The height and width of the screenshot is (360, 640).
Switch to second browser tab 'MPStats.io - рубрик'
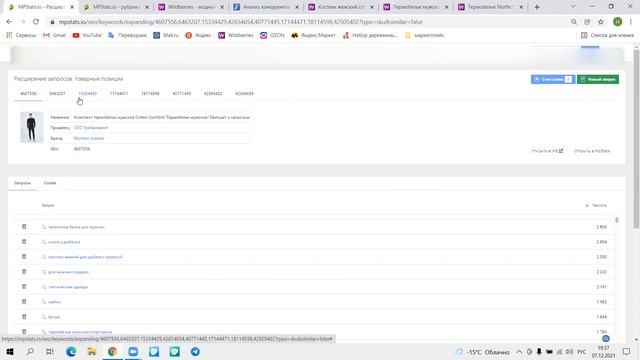click(x=116, y=7)
